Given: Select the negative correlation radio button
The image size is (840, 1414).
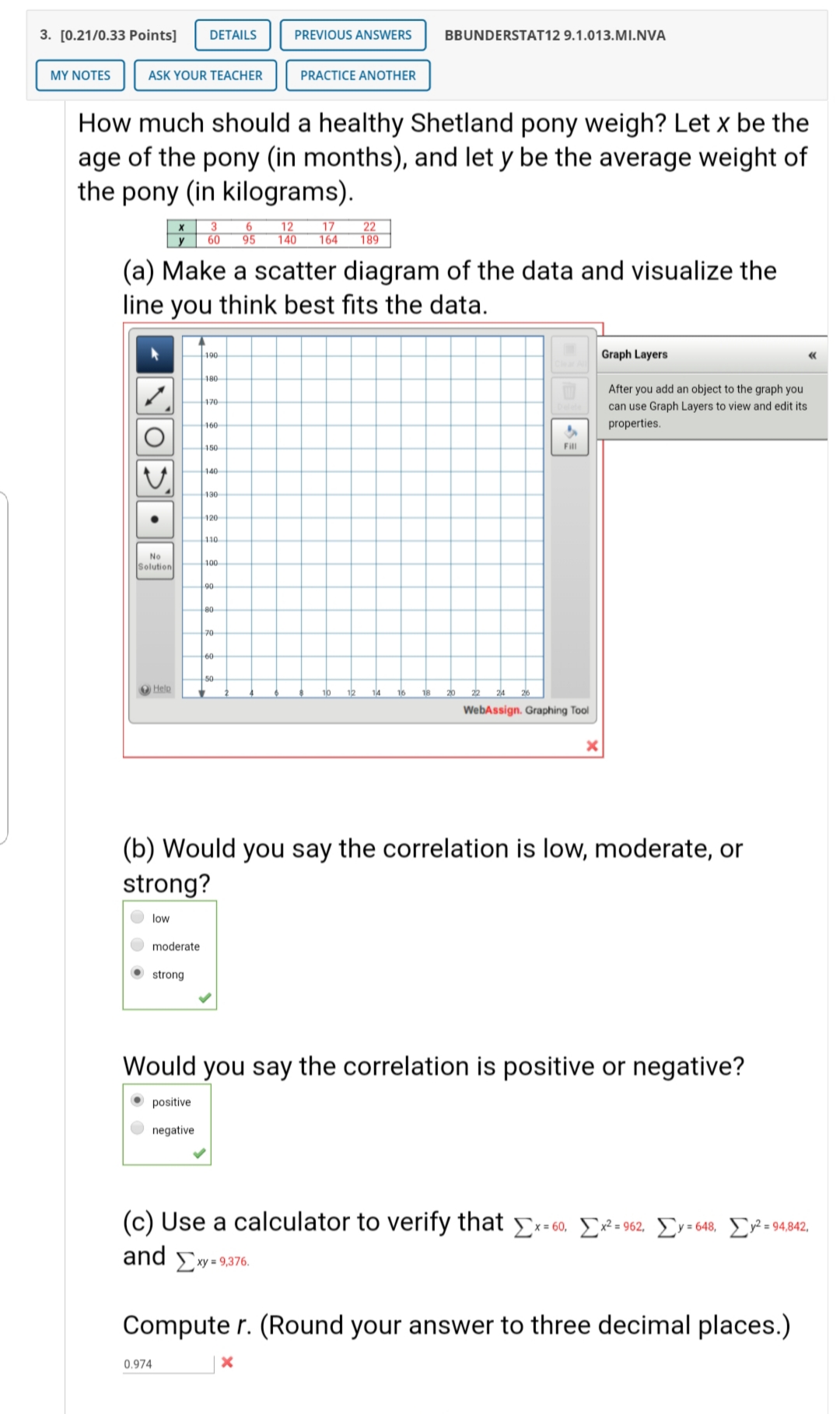Looking at the screenshot, I should coord(137,1129).
